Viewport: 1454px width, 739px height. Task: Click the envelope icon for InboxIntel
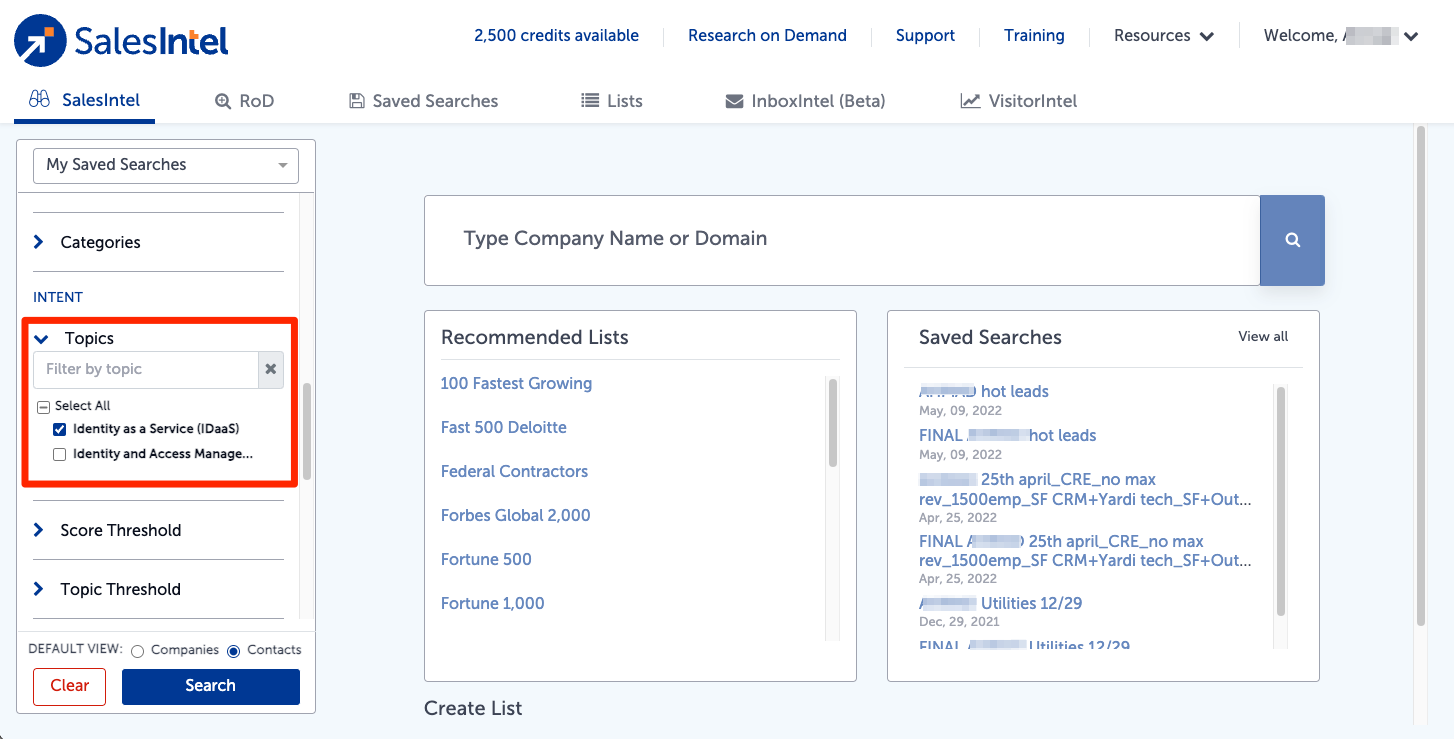click(x=734, y=101)
